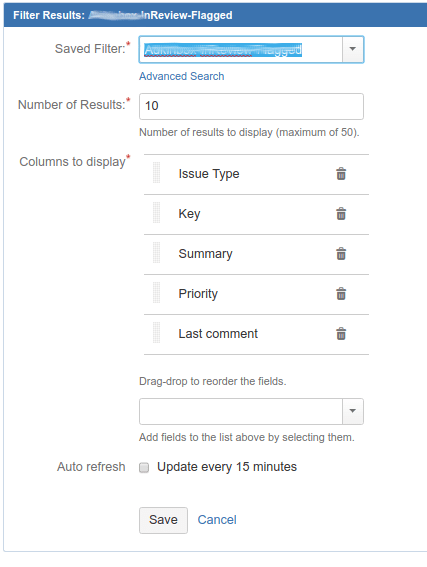Screen dimensions: 427x567
Task: Click the Key row drag handle
Action: coord(157,213)
